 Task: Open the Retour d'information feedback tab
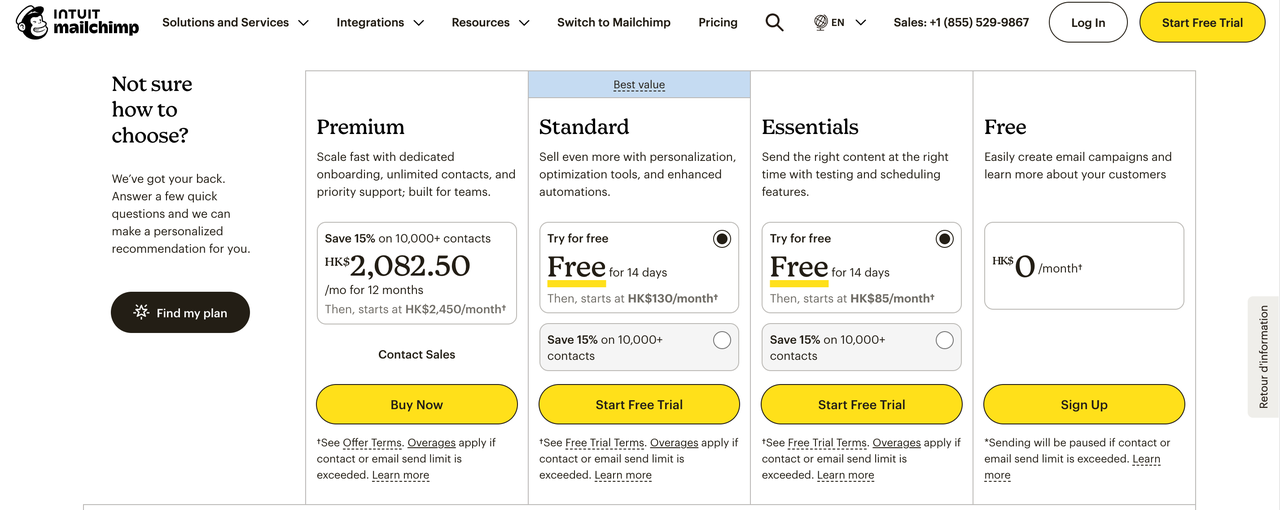tap(1264, 357)
